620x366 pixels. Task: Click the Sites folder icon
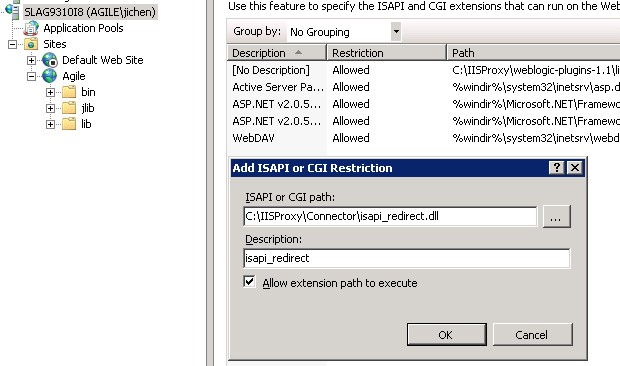pyautogui.click(x=31, y=44)
